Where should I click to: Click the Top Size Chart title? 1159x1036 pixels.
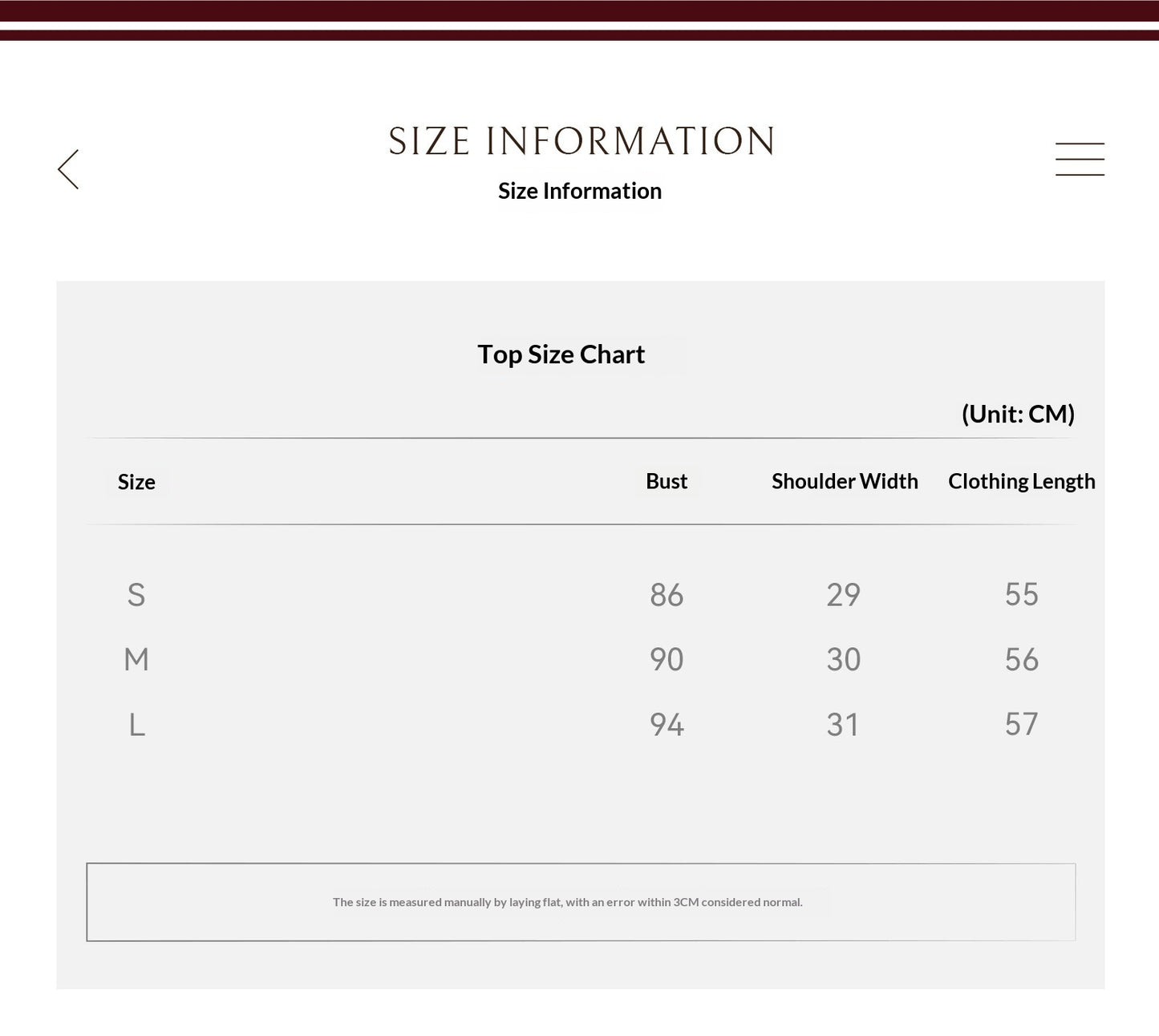pyautogui.click(x=561, y=354)
